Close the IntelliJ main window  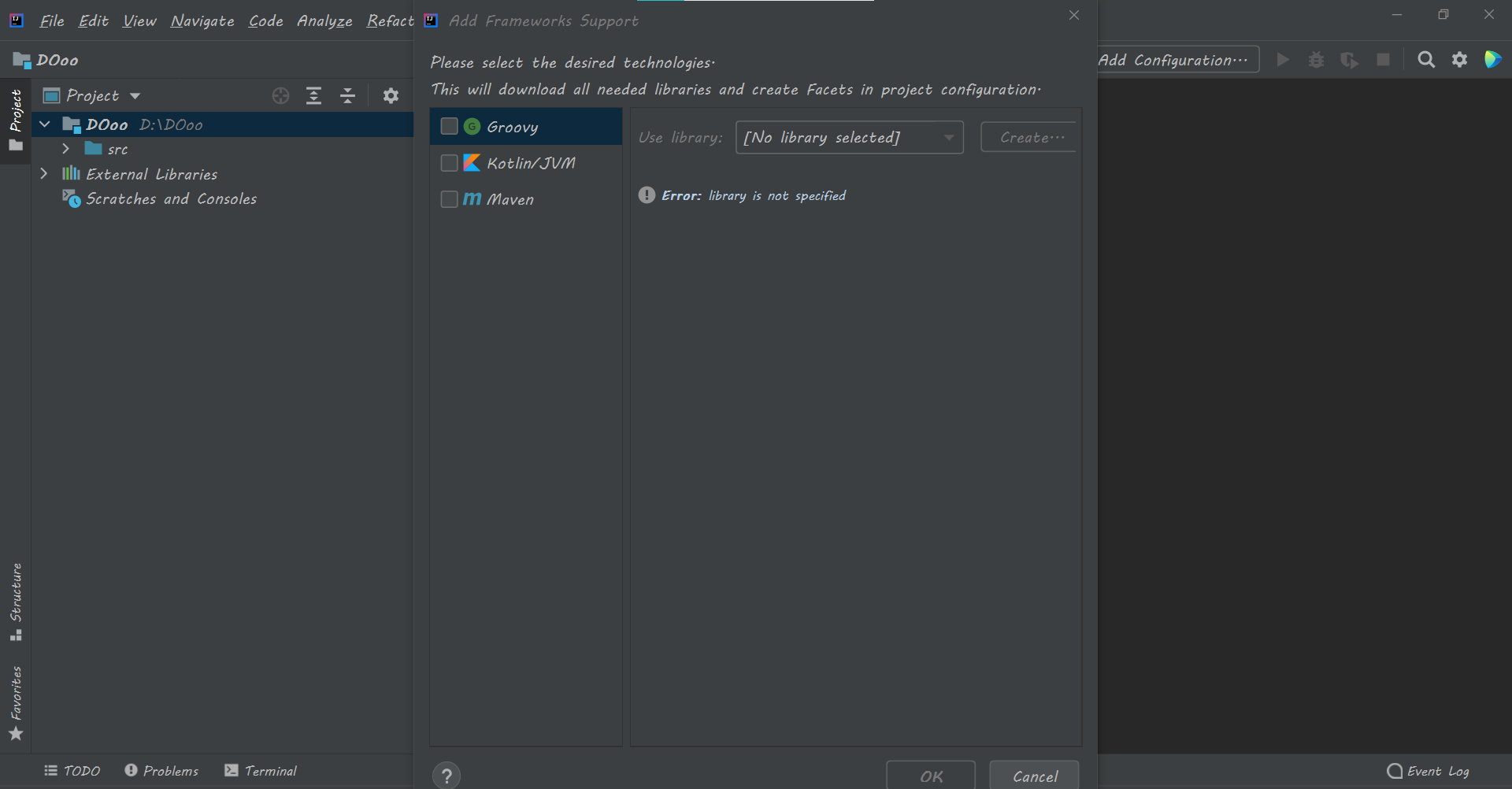click(x=1489, y=15)
